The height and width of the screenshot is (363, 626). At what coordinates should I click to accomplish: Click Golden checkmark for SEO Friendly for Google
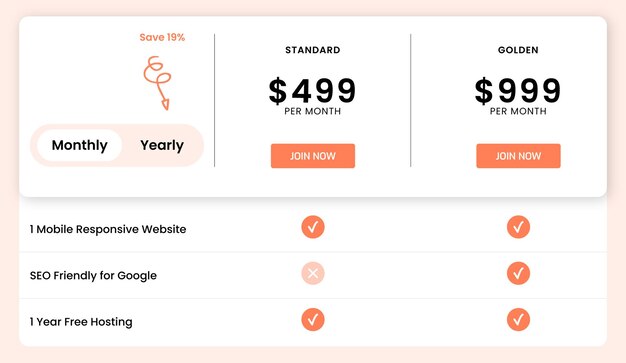click(x=518, y=274)
